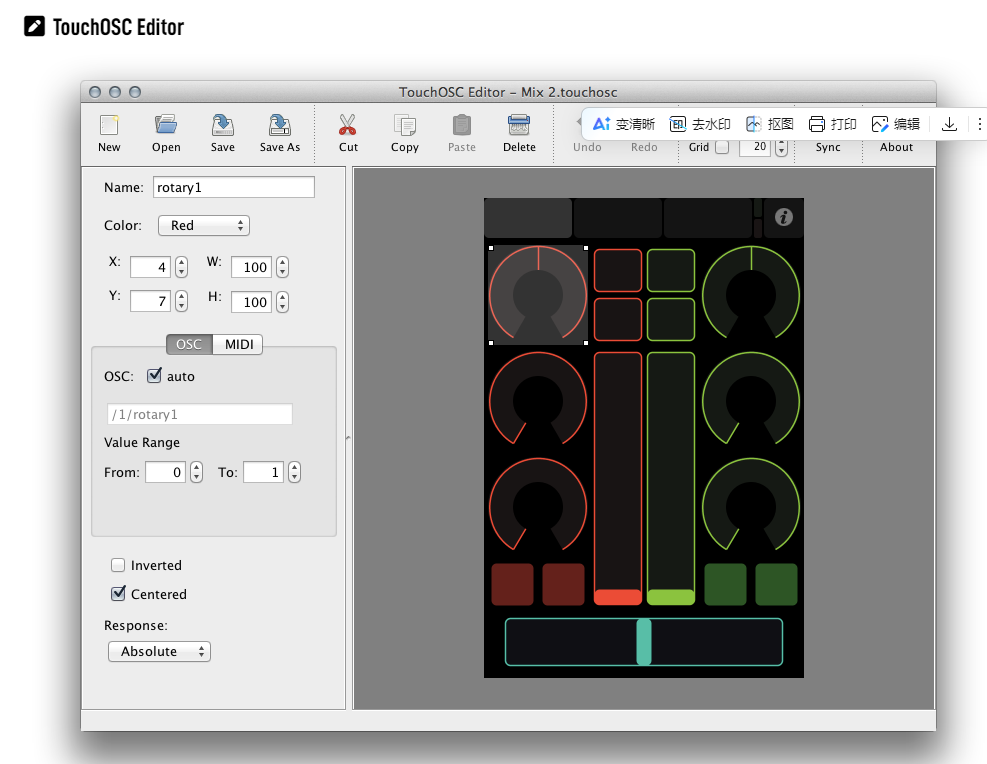Viewport: 987px width, 764px height.
Task: Click the info icon in layout preview
Action: point(783,217)
